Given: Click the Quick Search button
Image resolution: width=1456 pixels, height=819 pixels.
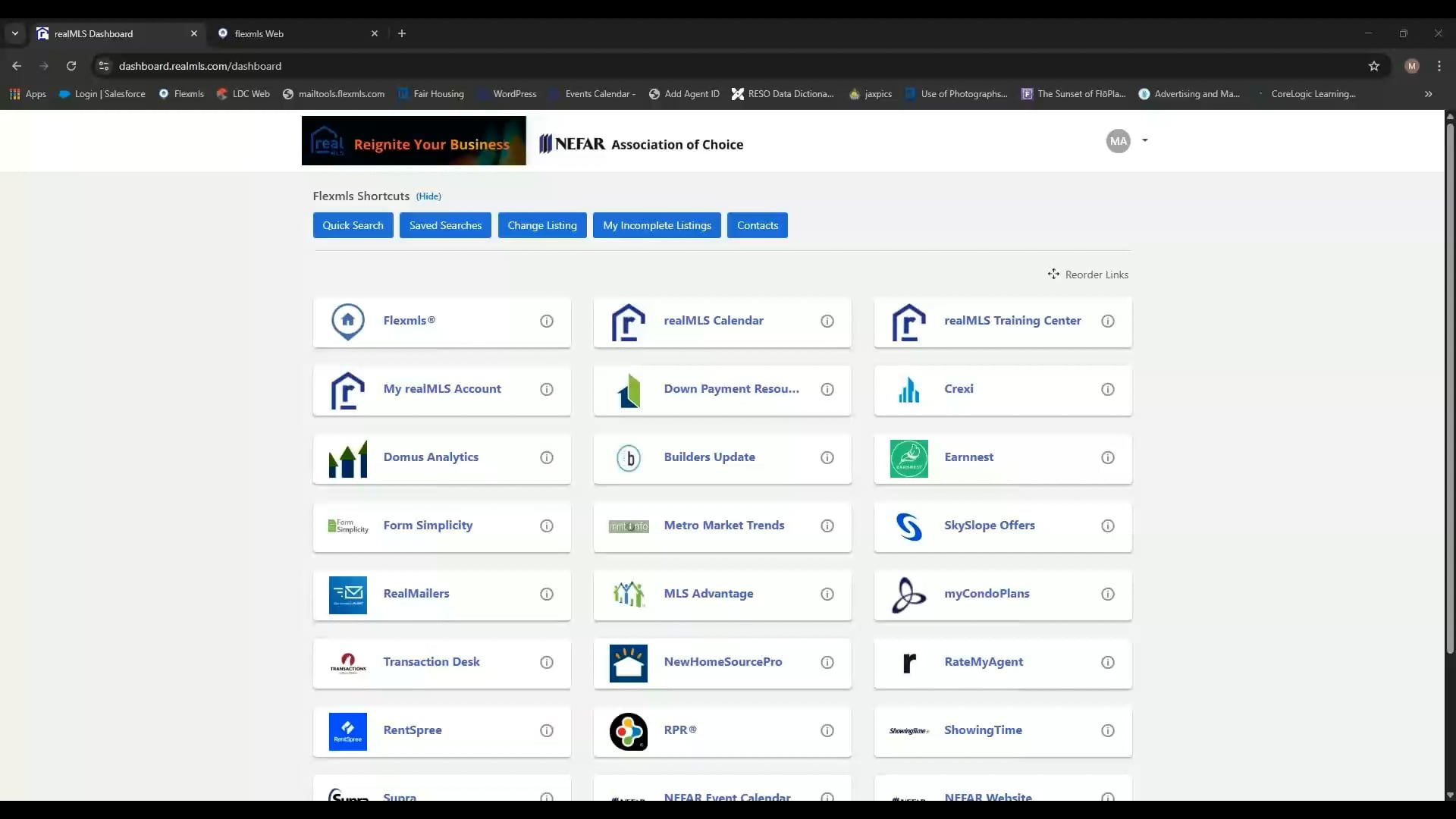Looking at the screenshot, I should 353,225.
